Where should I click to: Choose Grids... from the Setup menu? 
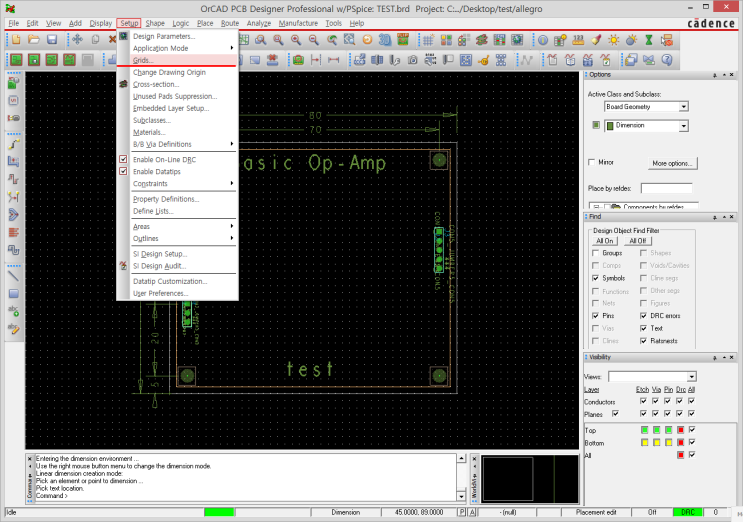tap(144, 60)
